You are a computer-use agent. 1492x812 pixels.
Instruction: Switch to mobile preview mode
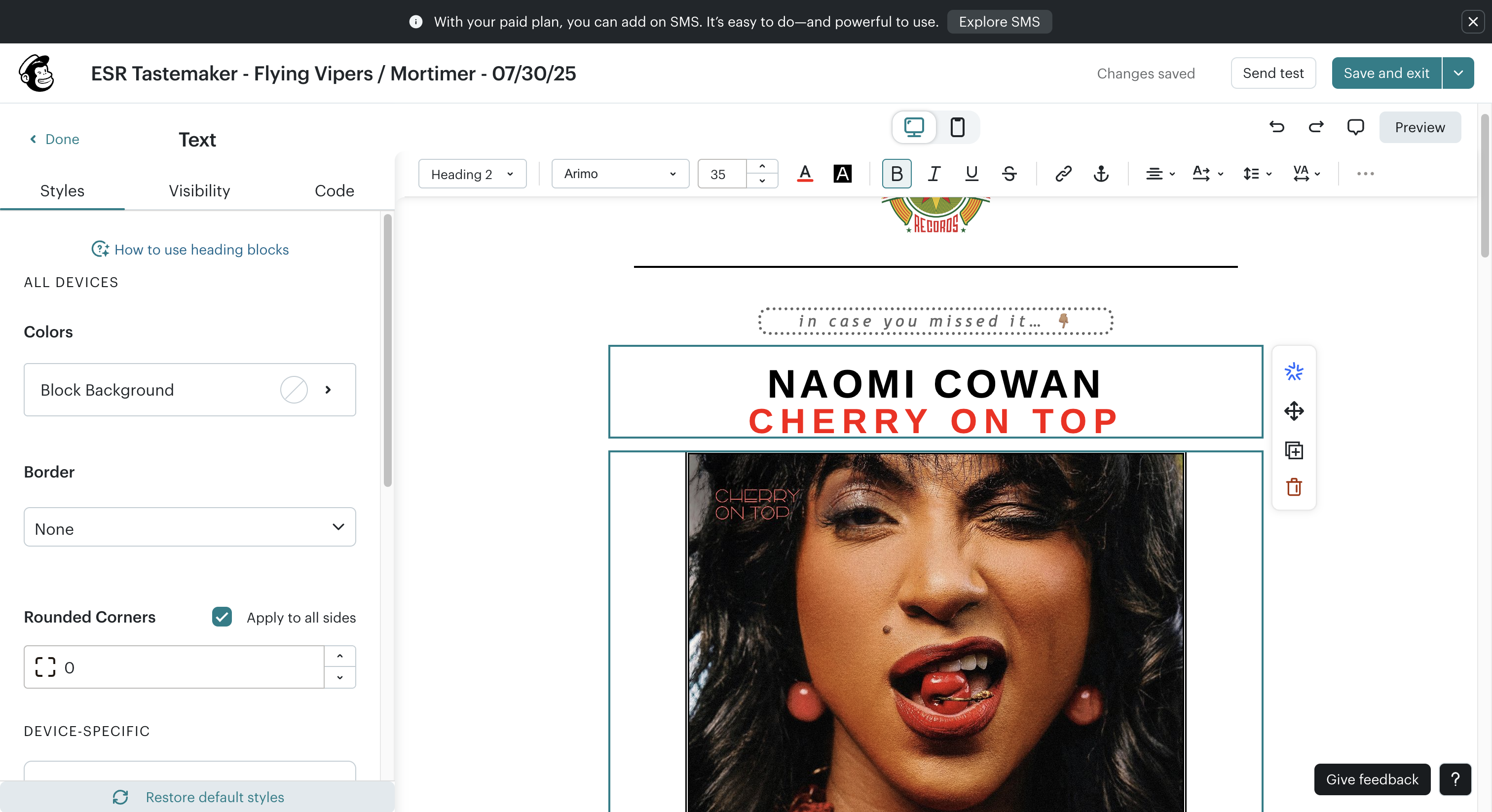[957, 127]
